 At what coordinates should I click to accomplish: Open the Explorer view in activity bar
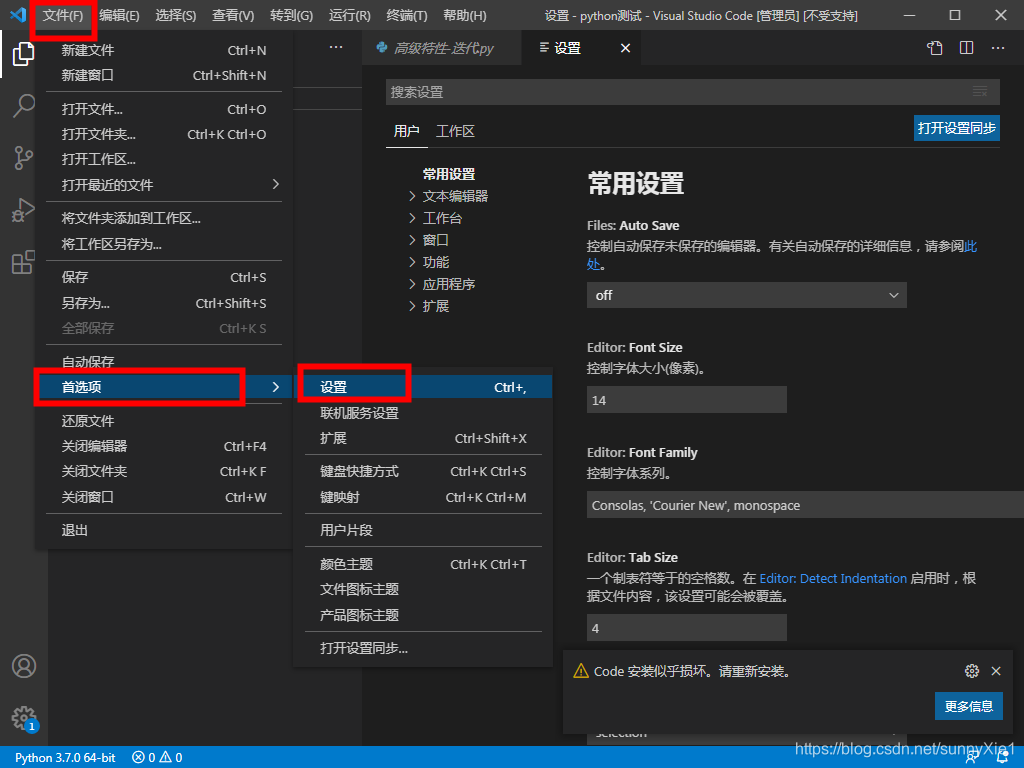(x=24, y=54)
